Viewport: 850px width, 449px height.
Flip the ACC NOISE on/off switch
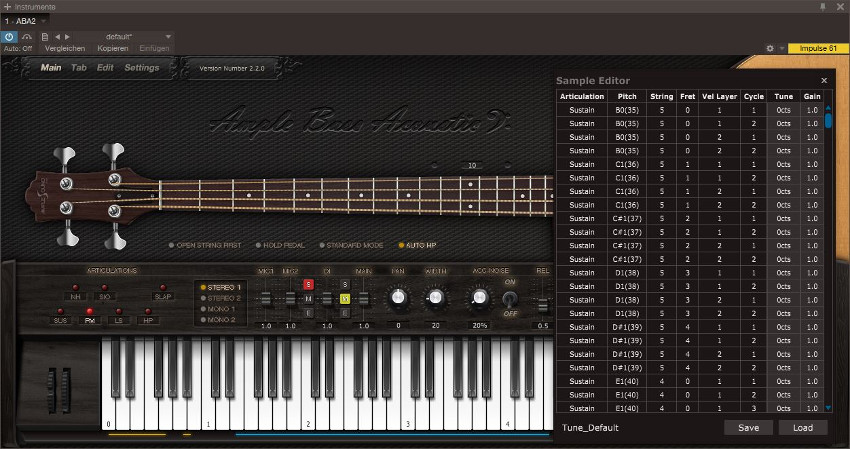(510, 298)
